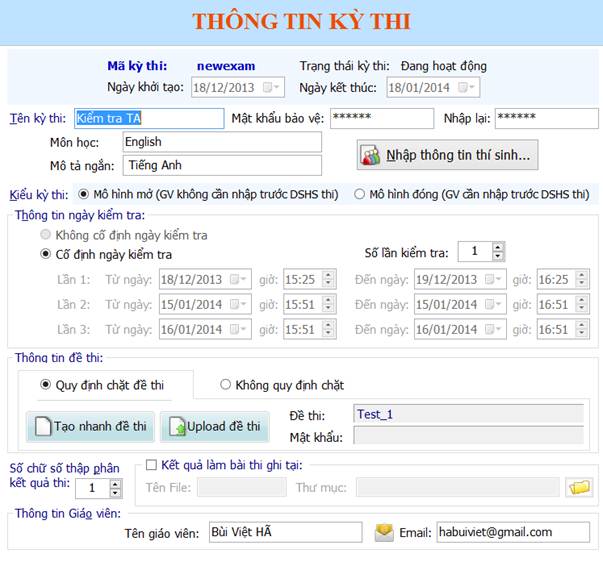
Task: Click the Số lần kiểm tra value box
Action: pyautogui.click(x=476, y=252)
